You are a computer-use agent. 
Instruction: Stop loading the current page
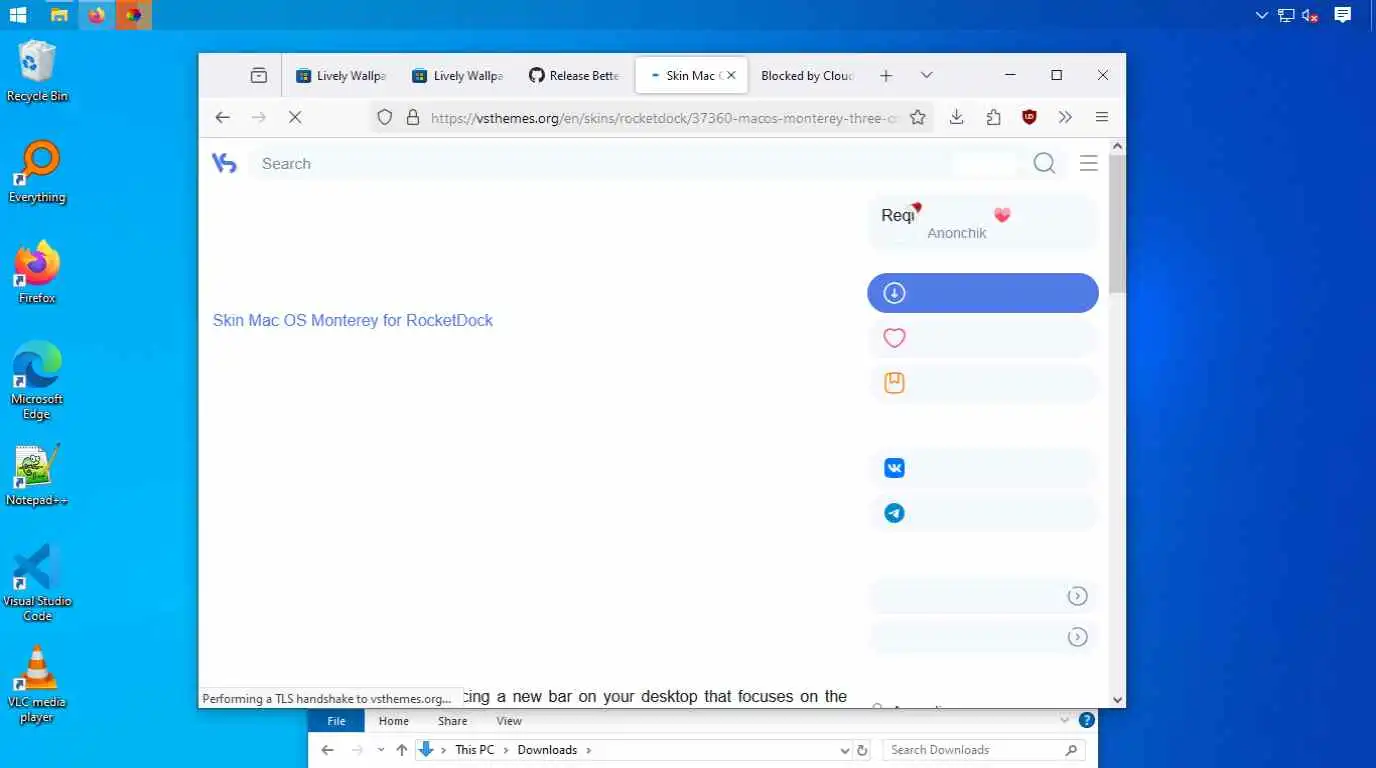[295, 117]
